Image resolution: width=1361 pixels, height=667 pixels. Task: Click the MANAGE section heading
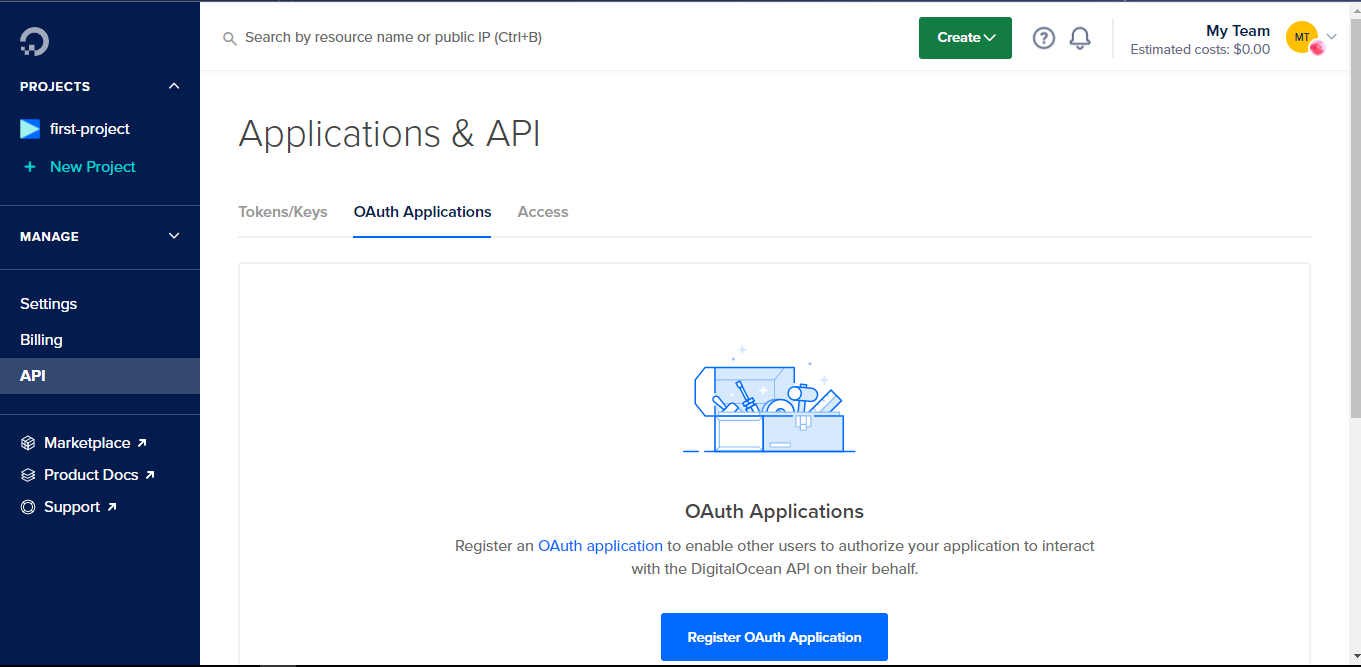[x=49, y=237]
